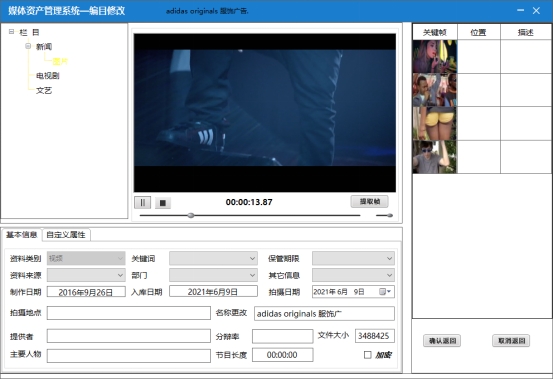Screen dimensions: 553x379
Task: Click the 提取帧 extract frame button
Action: [x=370, y=202]
